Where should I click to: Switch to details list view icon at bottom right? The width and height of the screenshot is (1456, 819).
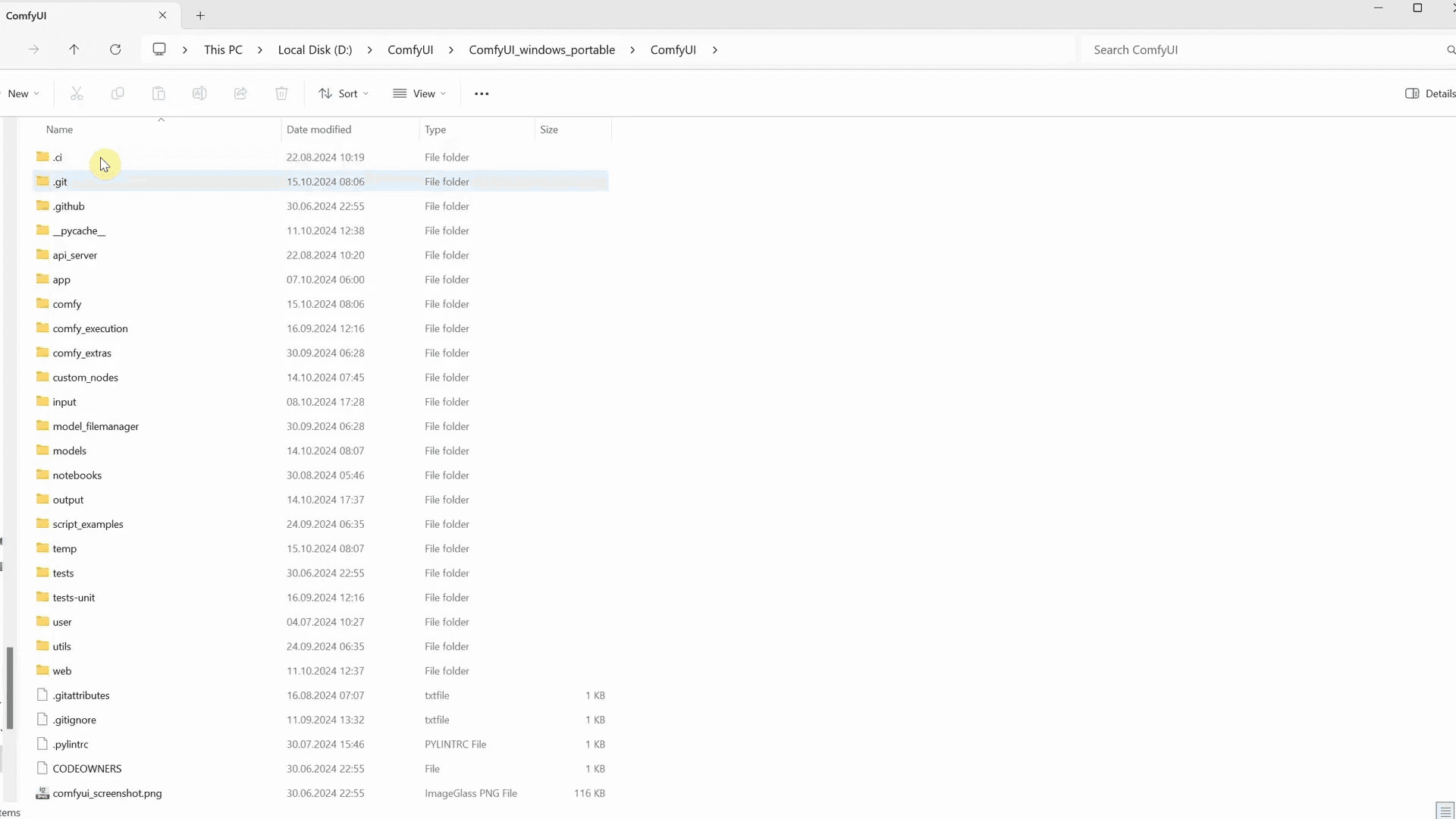(x=1445, y=811)
